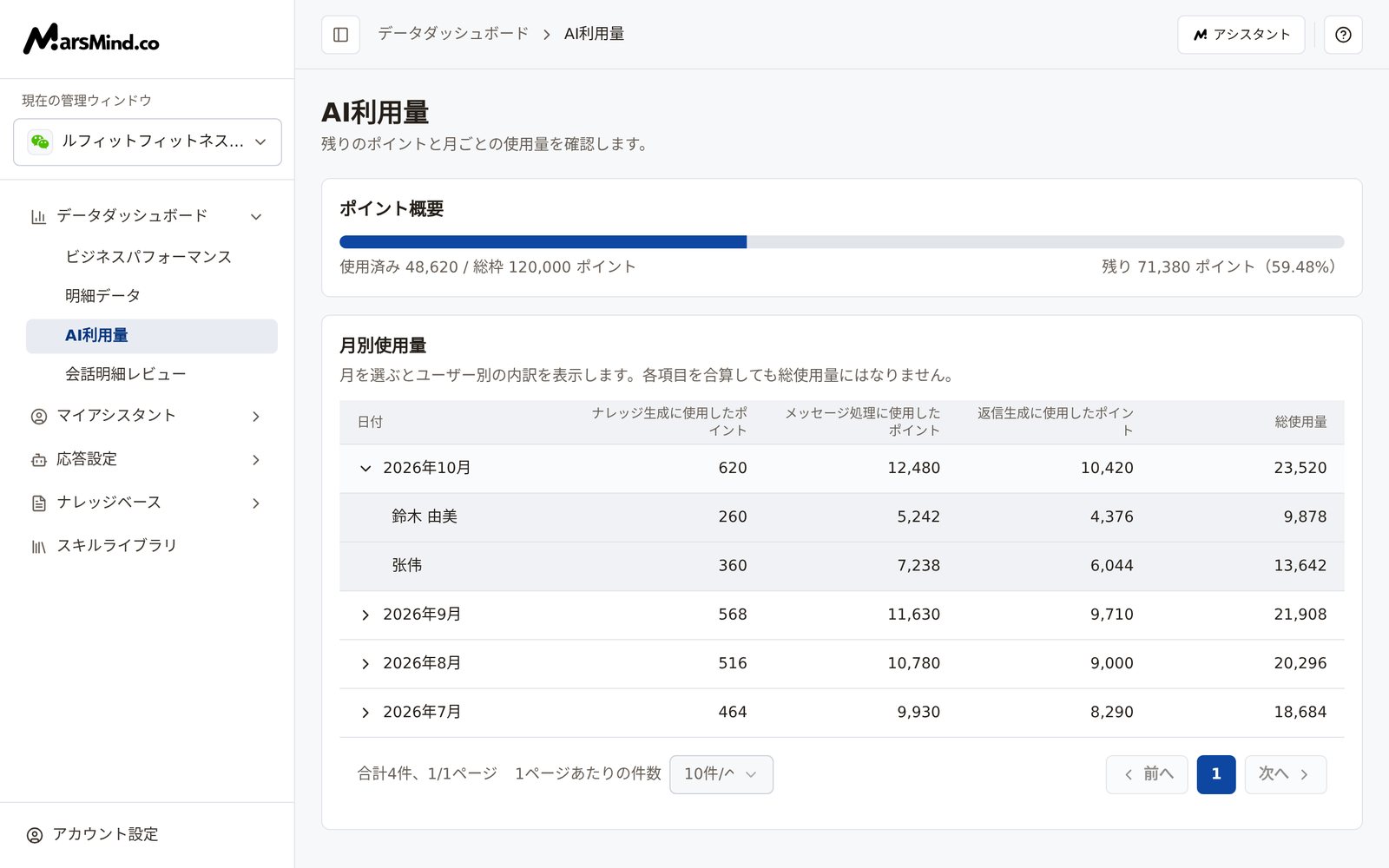Click the 张伟 row name
The height and width of the screenshot is (868, 1389).
click(407, 565)
